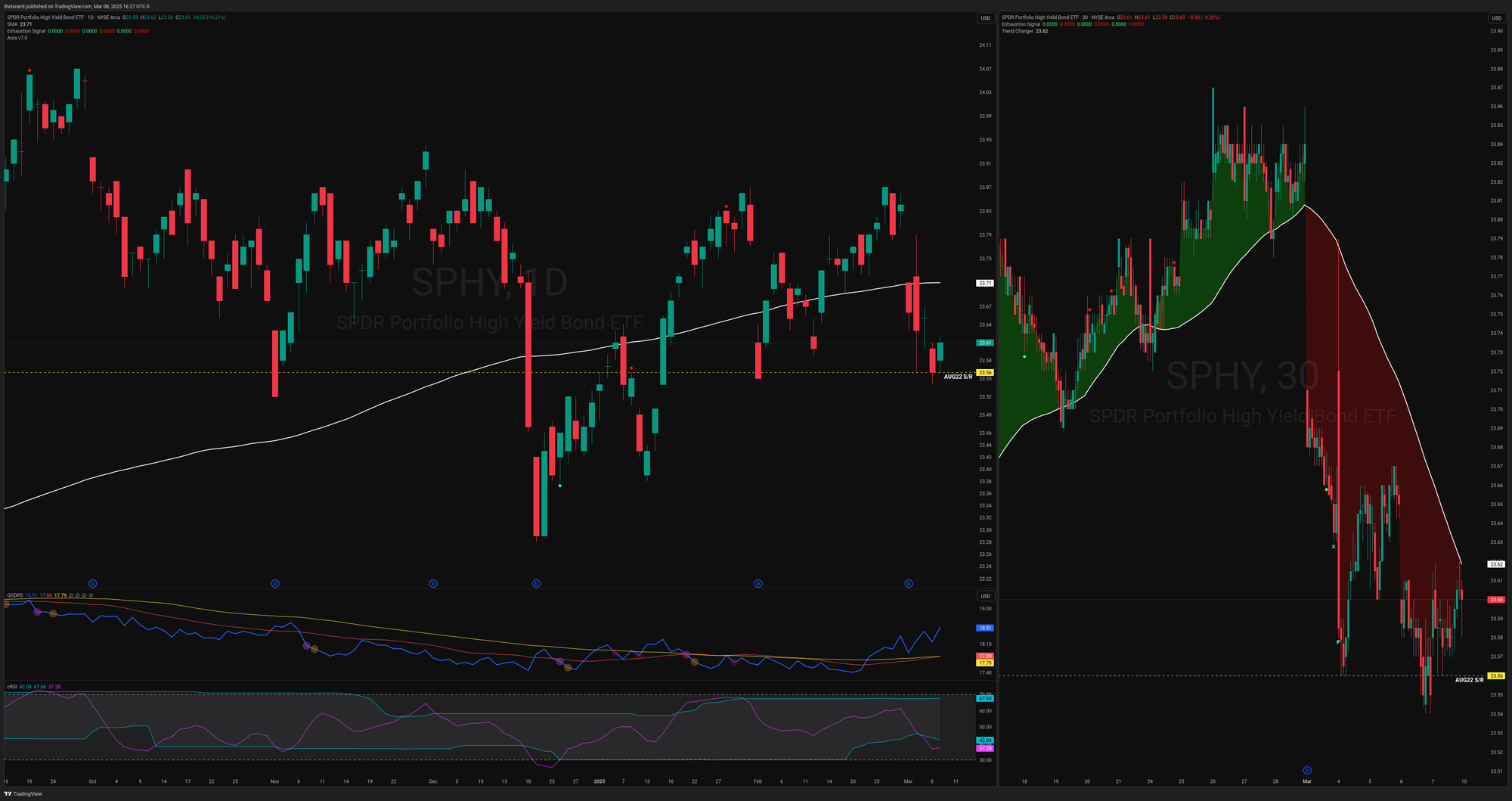The image size is (1512, 801).
Task: Click the yellow 17.79 QGDRS value label
Action: [x=985, y=663]
